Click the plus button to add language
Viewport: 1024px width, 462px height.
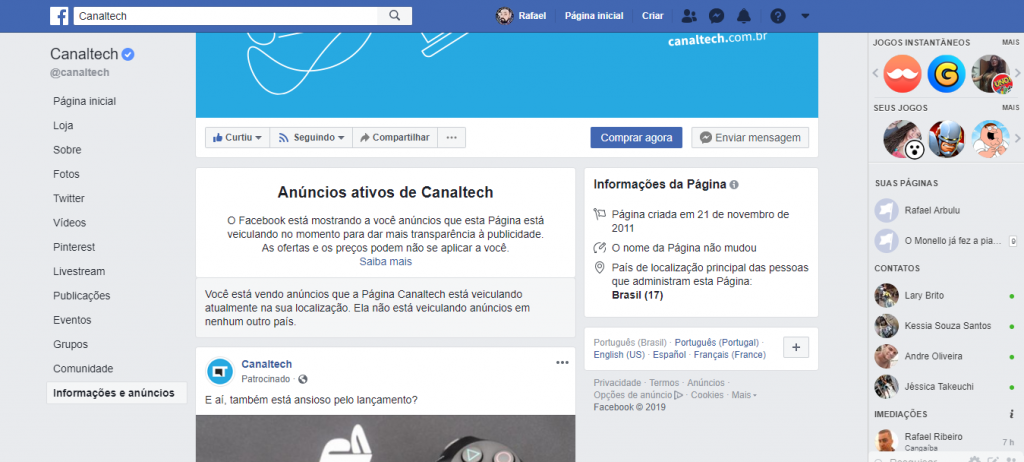coord(795,348)
